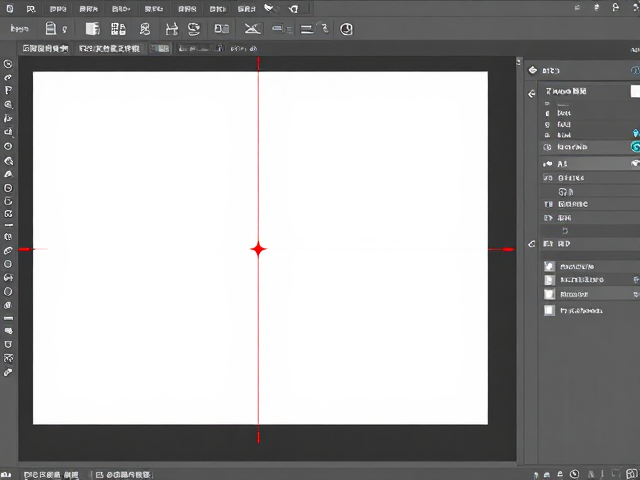Viewport: 640px width, 480px height.
Task: Click the grid-of-squares icon in top toolbar
Action: tap(118, 29)
